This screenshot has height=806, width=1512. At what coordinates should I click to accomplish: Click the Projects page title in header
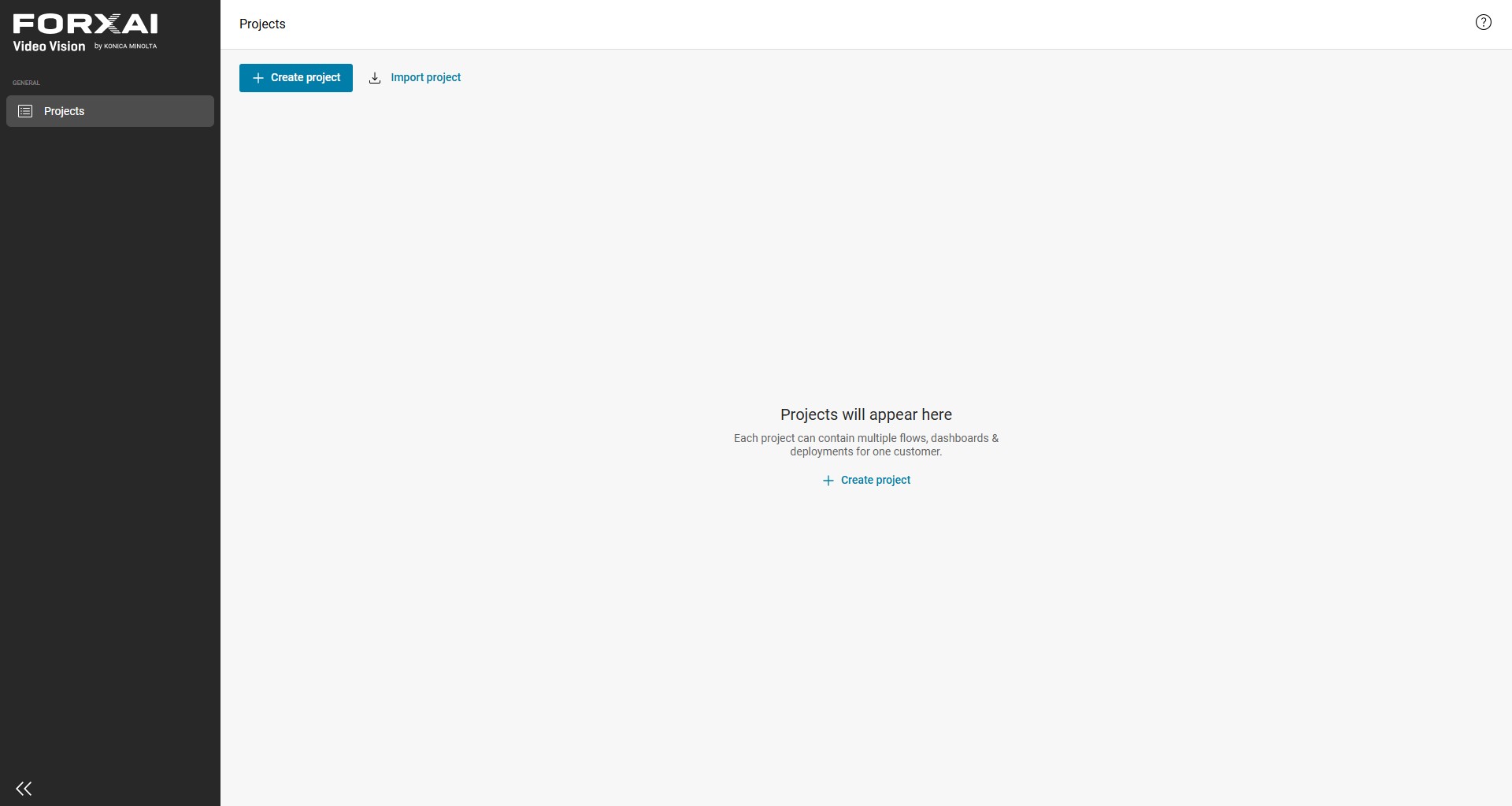click(x=262, y=24)
